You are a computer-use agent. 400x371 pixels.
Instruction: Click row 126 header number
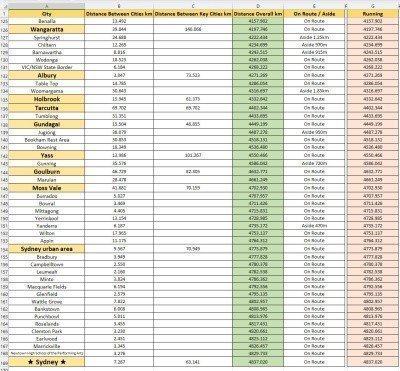click(x=4, y=29)
